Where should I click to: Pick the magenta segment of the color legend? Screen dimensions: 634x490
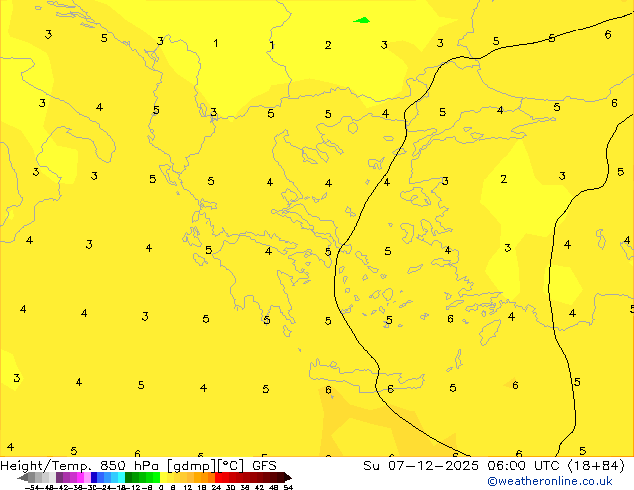coord(73,477)
